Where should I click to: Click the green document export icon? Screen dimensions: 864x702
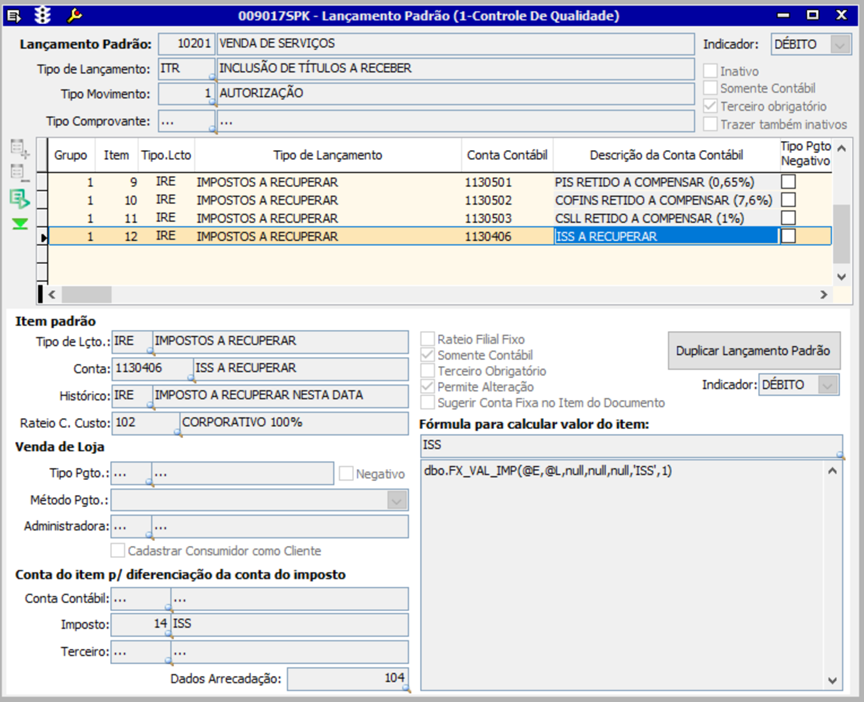[x=20, y=199]
